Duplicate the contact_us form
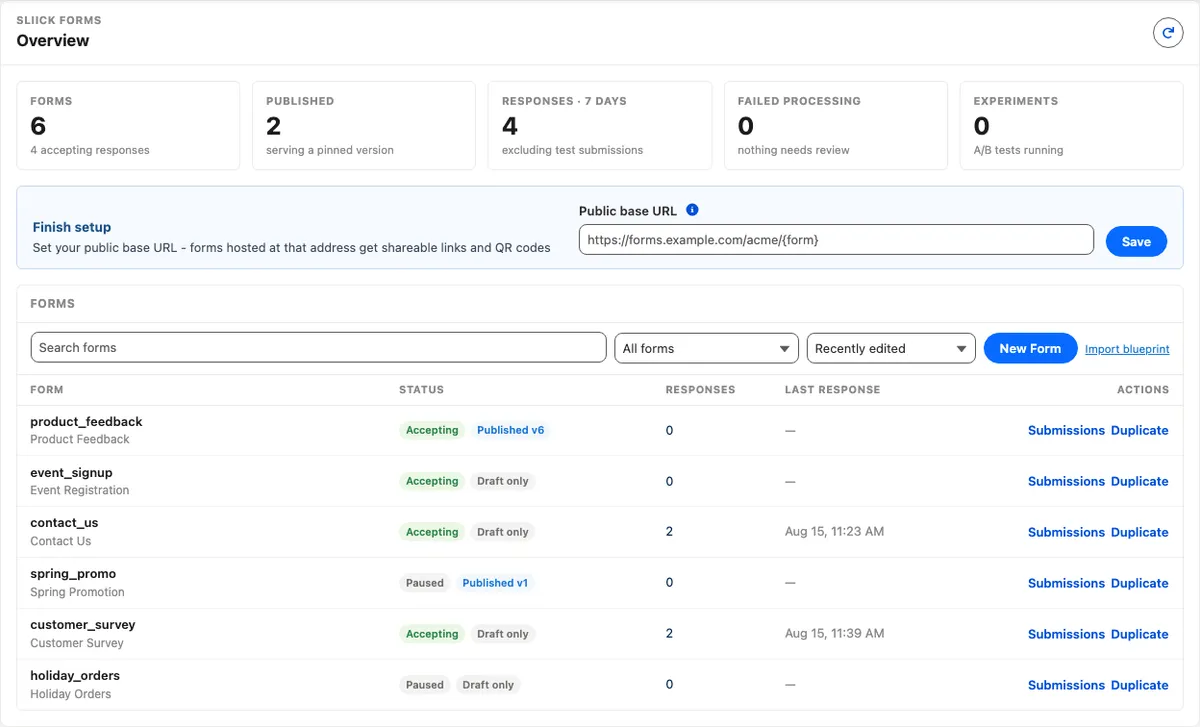 click(1140, 532)
